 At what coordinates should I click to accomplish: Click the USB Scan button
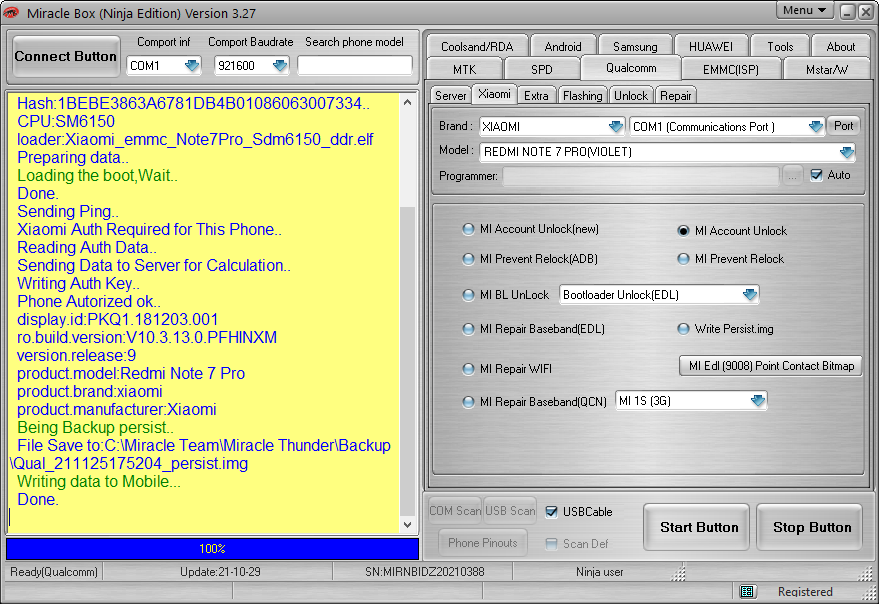(510, 511)
